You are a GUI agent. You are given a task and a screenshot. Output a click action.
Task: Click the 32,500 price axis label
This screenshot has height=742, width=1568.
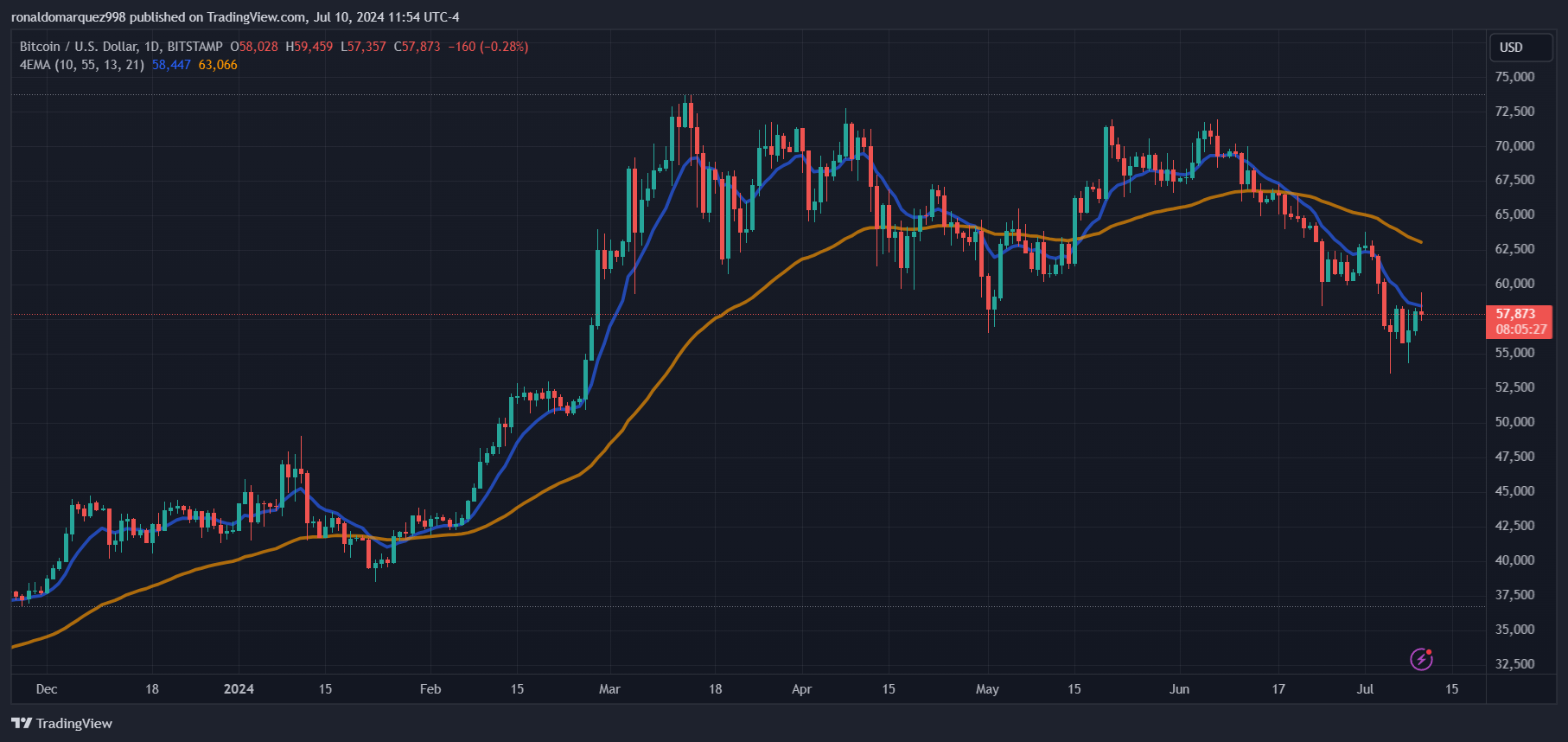click(1515, 664)
